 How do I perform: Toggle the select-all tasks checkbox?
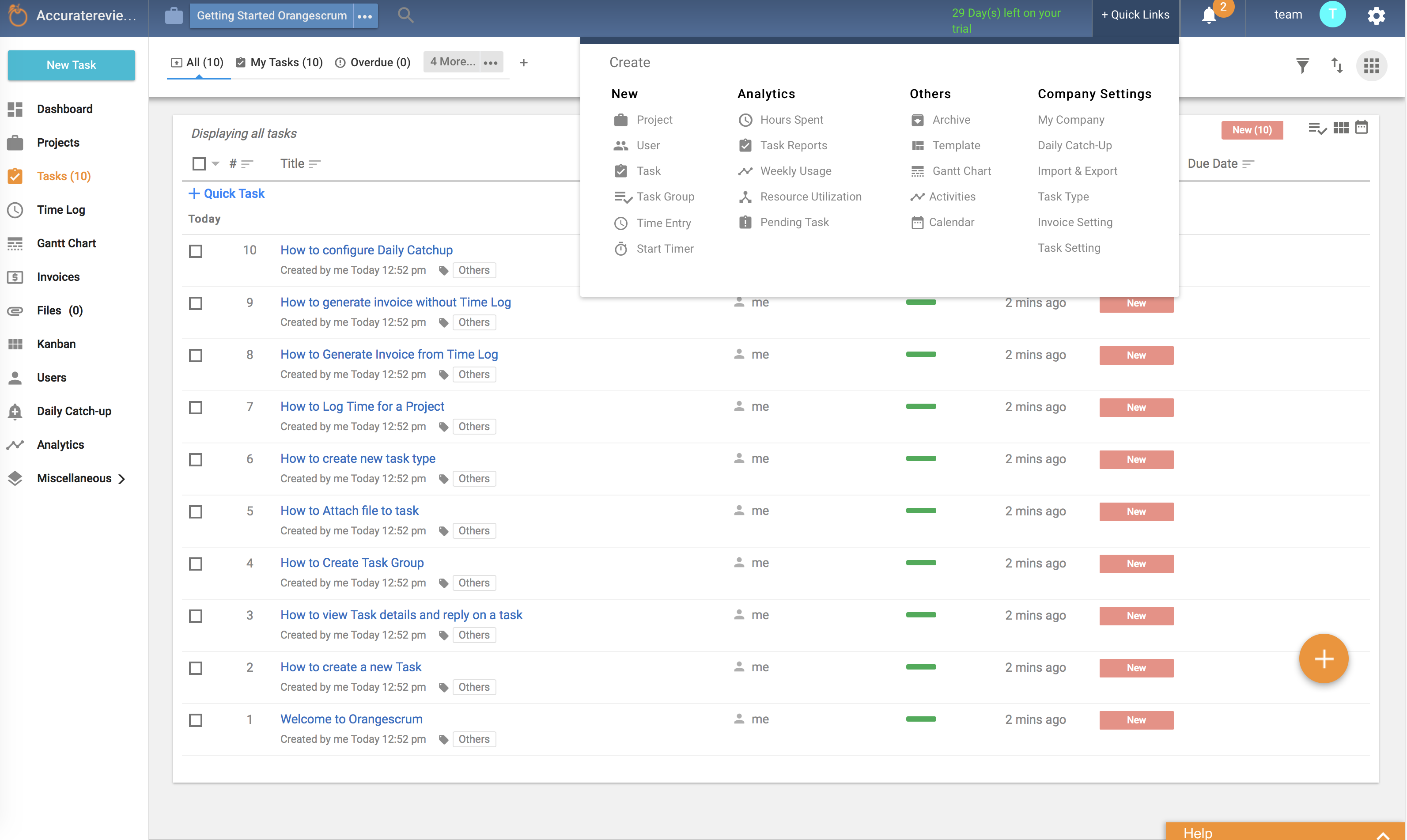(x=199, y=163)
